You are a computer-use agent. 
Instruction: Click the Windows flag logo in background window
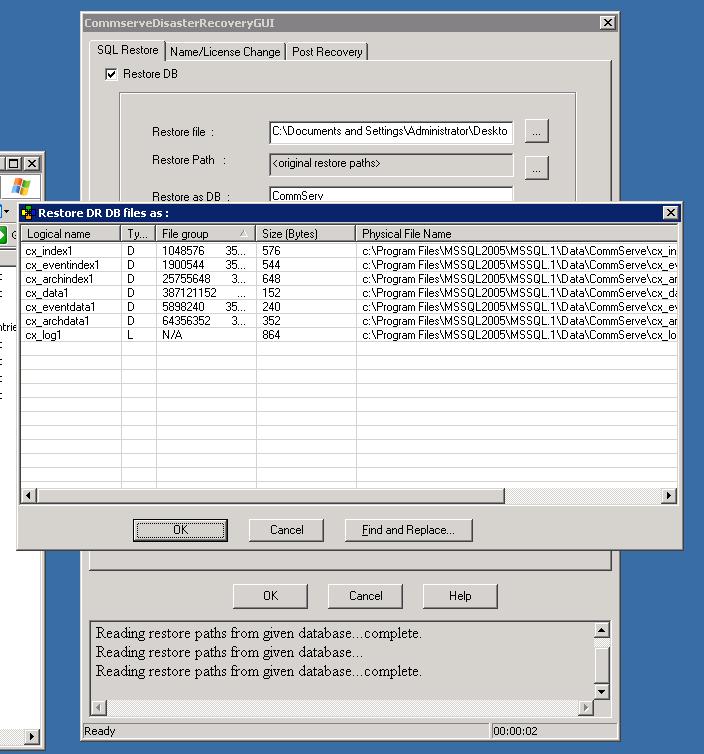point(21,187)
